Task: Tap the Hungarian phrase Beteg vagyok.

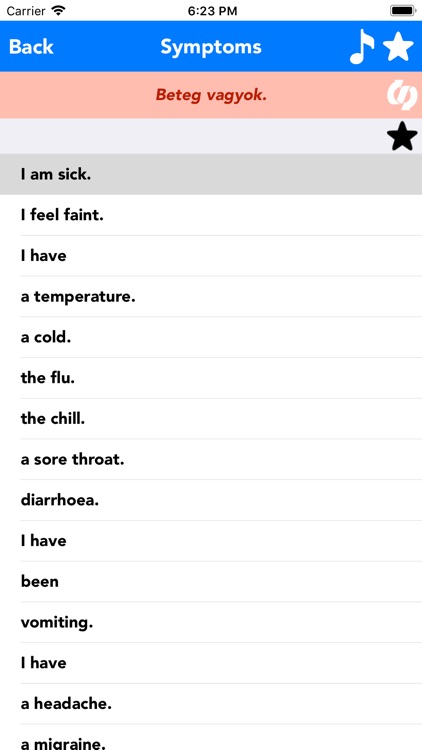Action: pyautogui.click(x=211, y=95)
